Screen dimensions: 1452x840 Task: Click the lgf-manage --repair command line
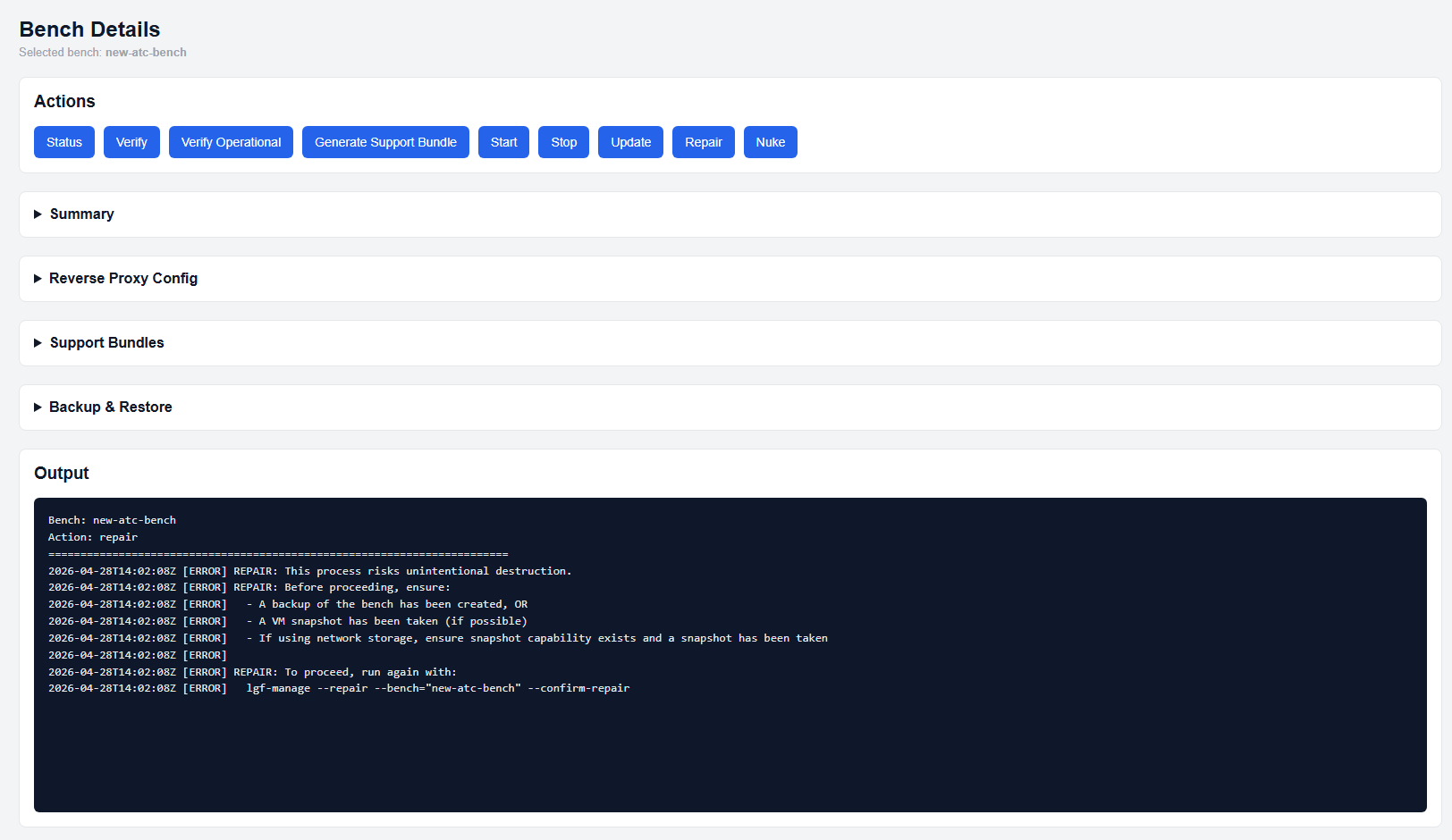point(339,688)
